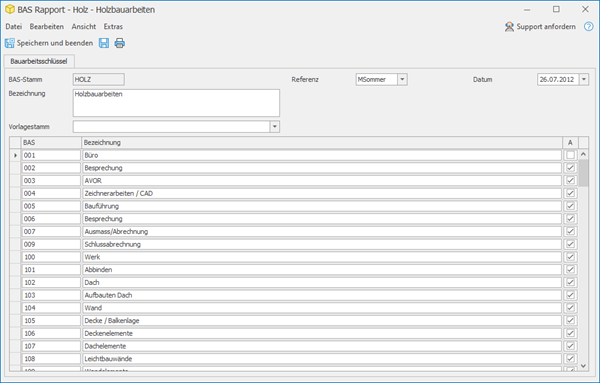Click BAS cell 004
The width and height of the screenshot is (600, 383).
pyautogui.click(x=51, y=193)
